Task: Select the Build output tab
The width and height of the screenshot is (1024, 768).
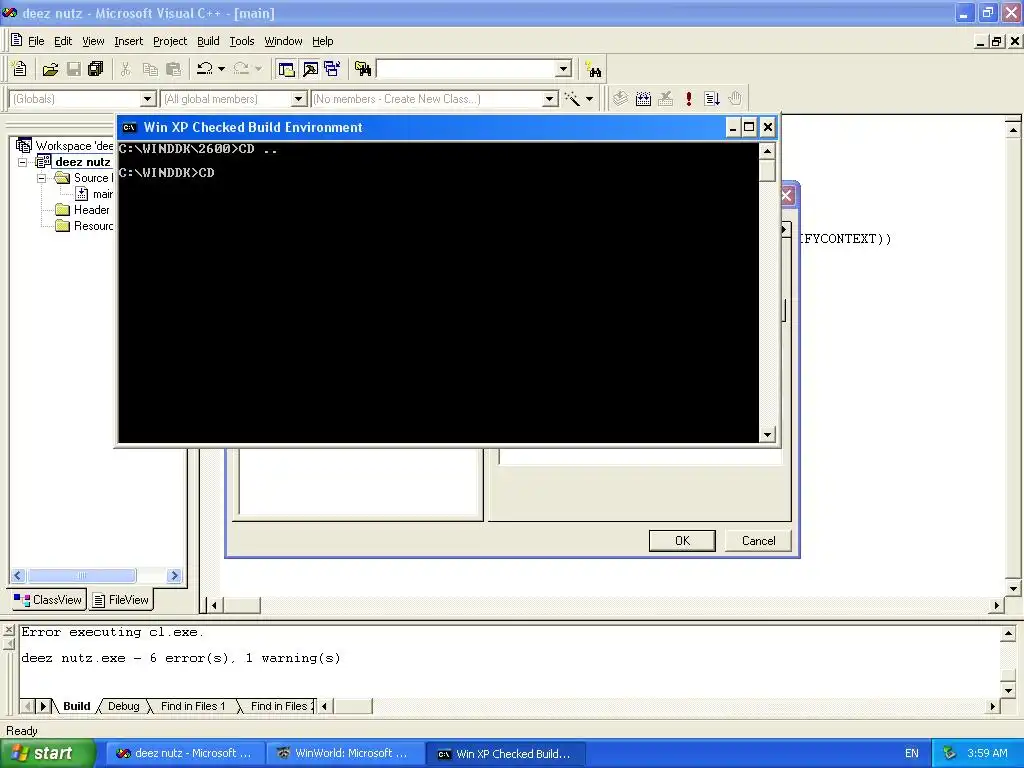Action: tap(76, 706)
